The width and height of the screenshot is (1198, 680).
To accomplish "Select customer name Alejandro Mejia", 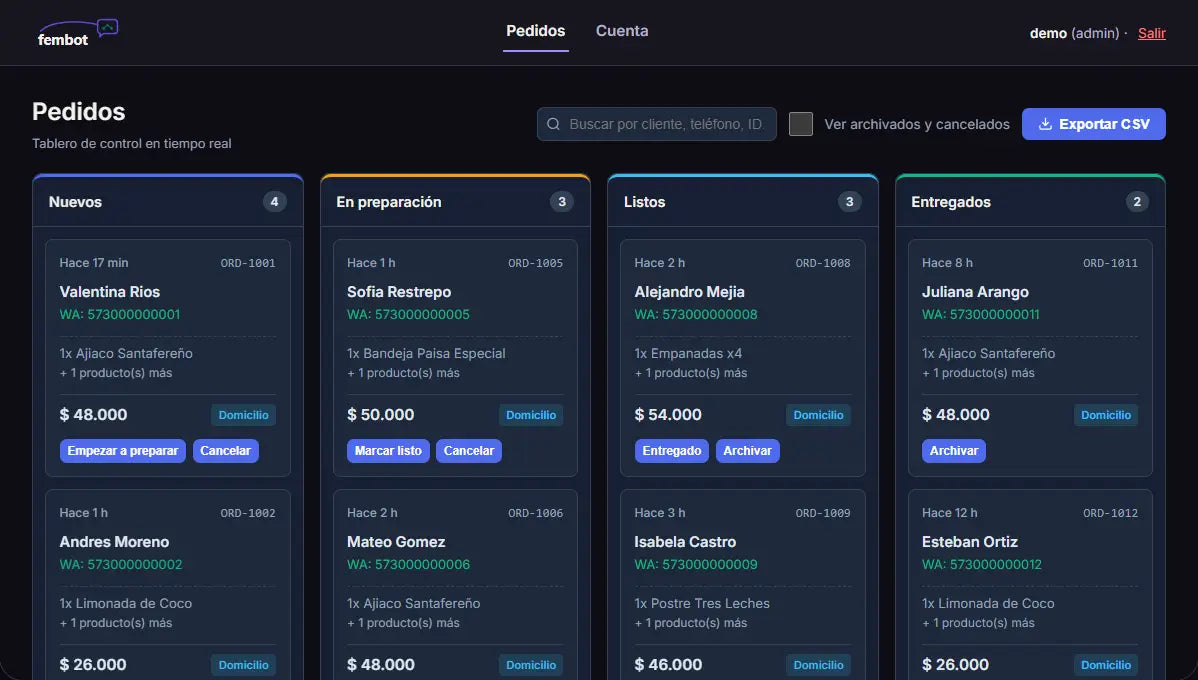I will (689, 292).
